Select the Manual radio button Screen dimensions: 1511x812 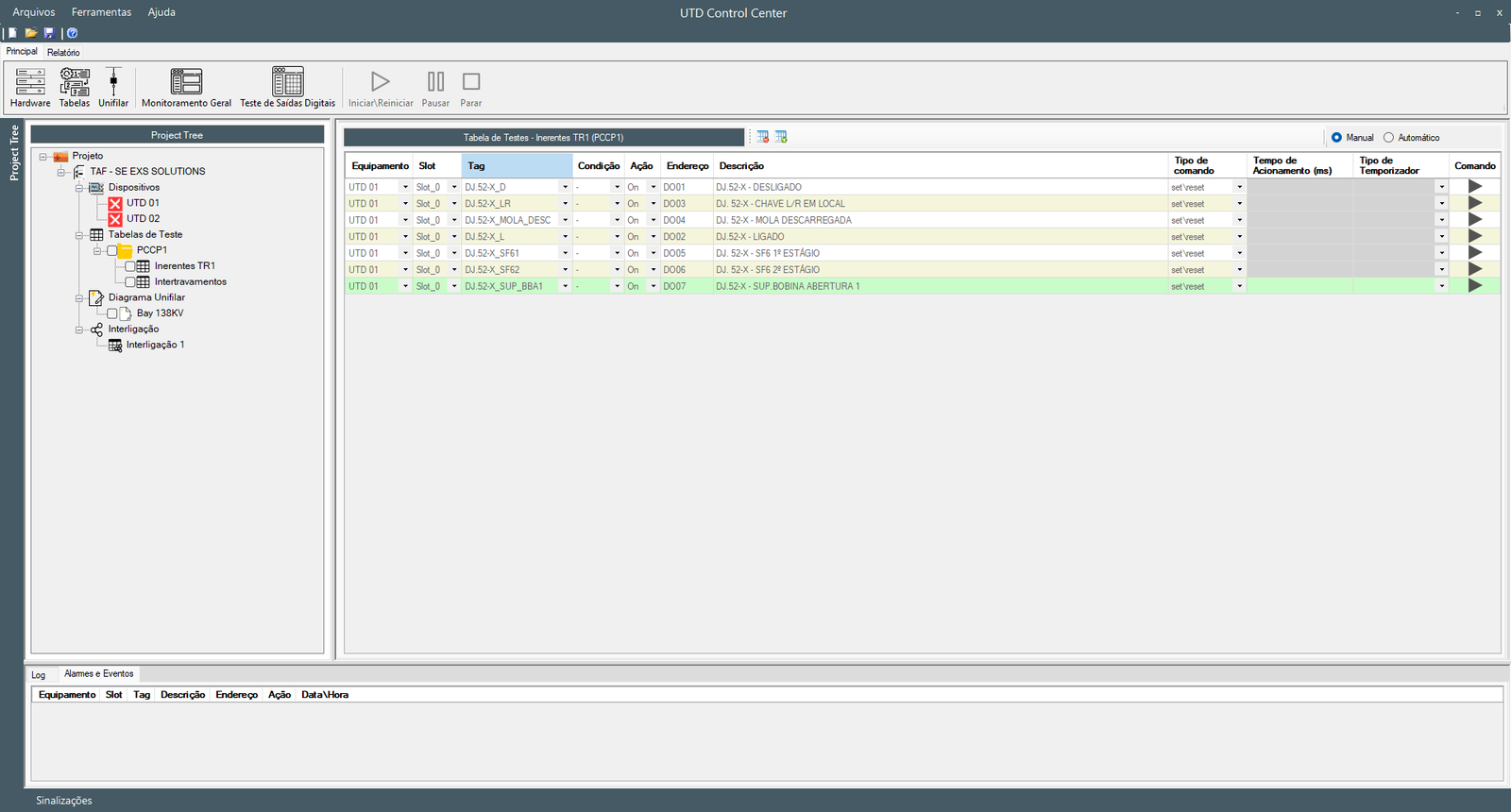coord(1336,138)
